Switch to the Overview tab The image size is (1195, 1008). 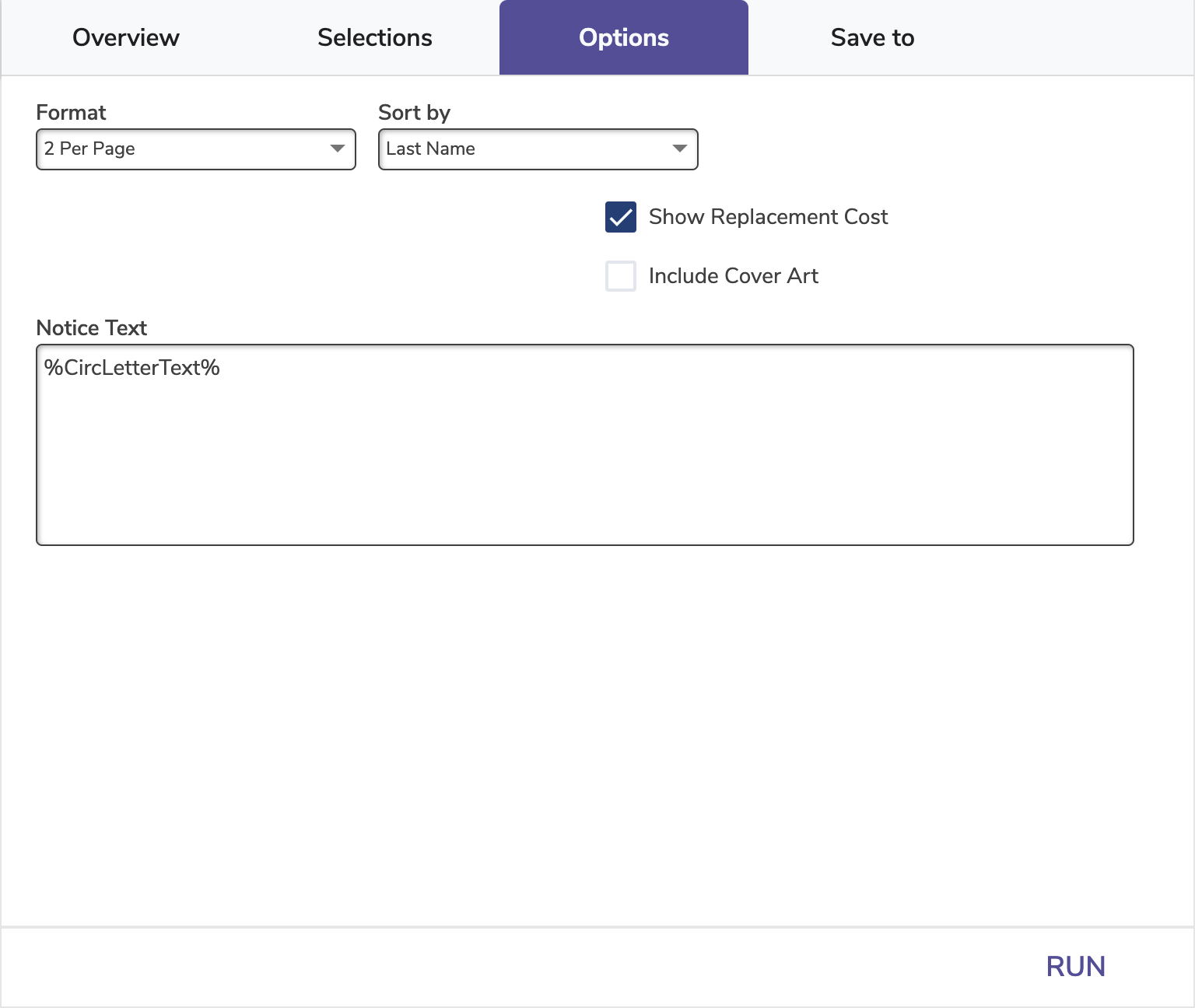(x=126, y=38)
